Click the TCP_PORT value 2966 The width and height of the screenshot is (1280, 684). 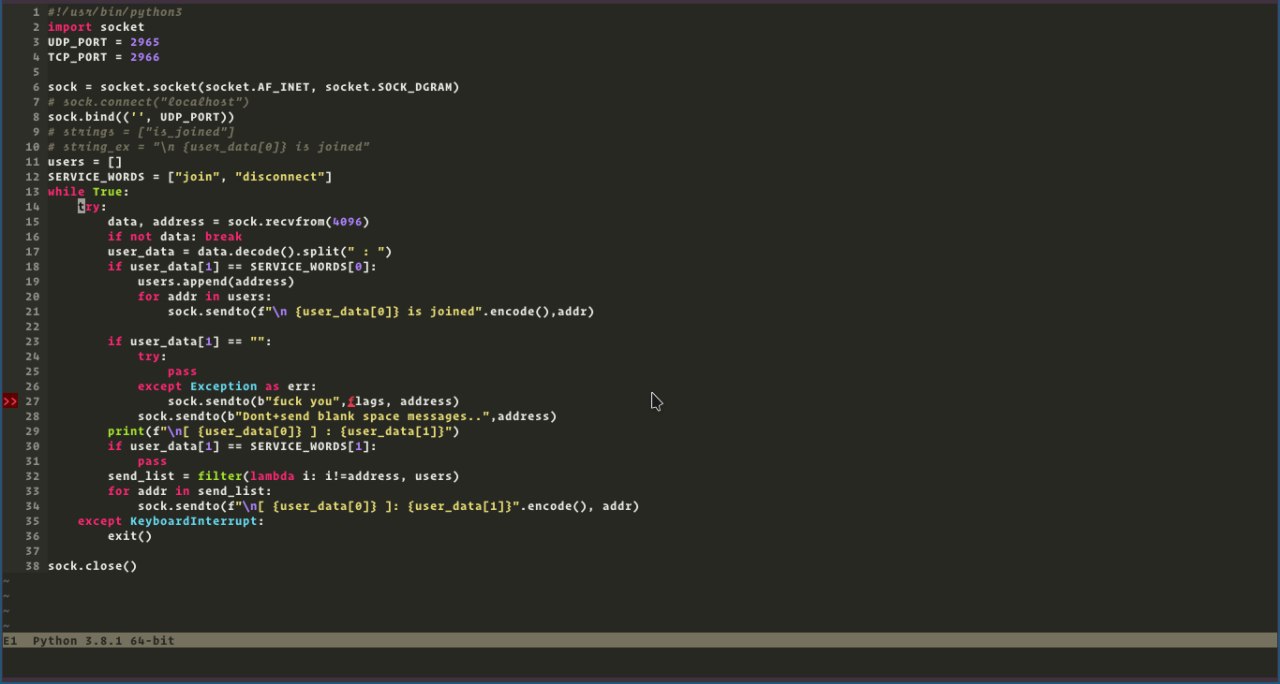click(x=145, y=57)
